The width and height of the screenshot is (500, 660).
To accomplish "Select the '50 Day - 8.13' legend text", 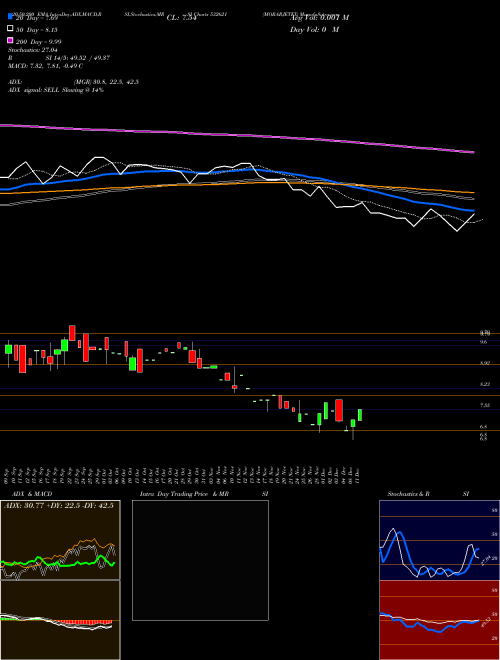I will [37, 30].
